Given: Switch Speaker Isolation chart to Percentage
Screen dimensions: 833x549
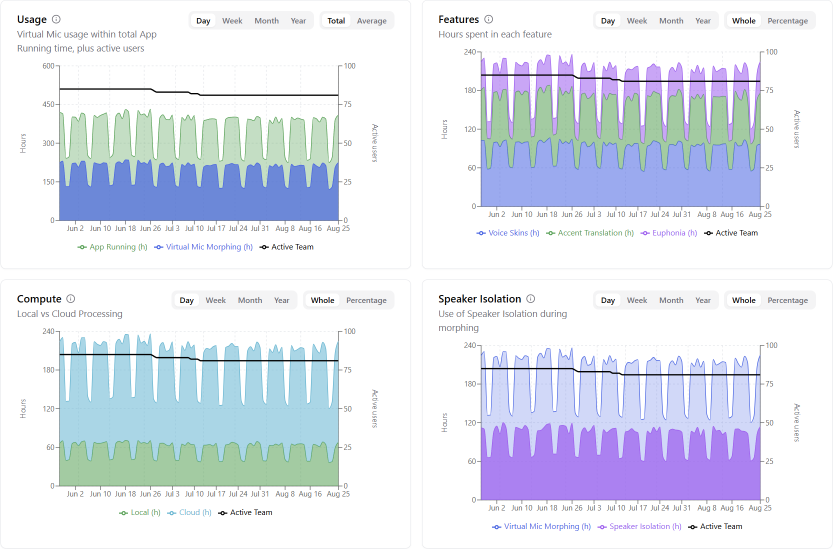Looking at the screenshot, I should [x=788, y=300].
